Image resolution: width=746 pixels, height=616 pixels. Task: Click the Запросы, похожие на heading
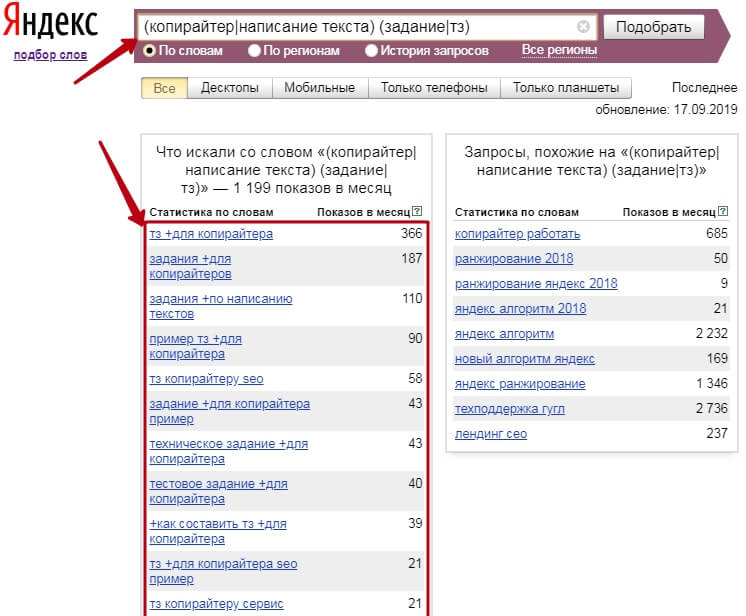592,161
